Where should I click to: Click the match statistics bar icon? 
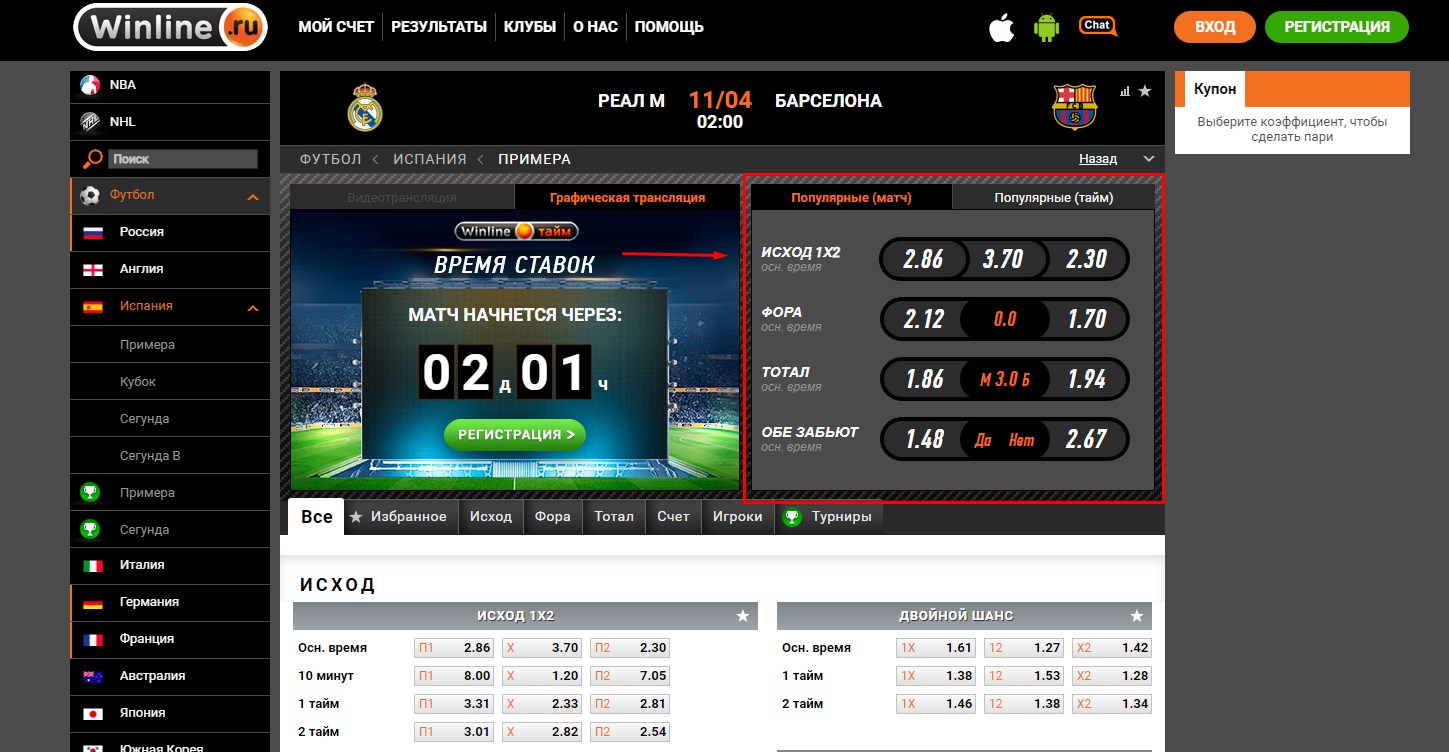pyautogui.click(x=1125, y=91)
